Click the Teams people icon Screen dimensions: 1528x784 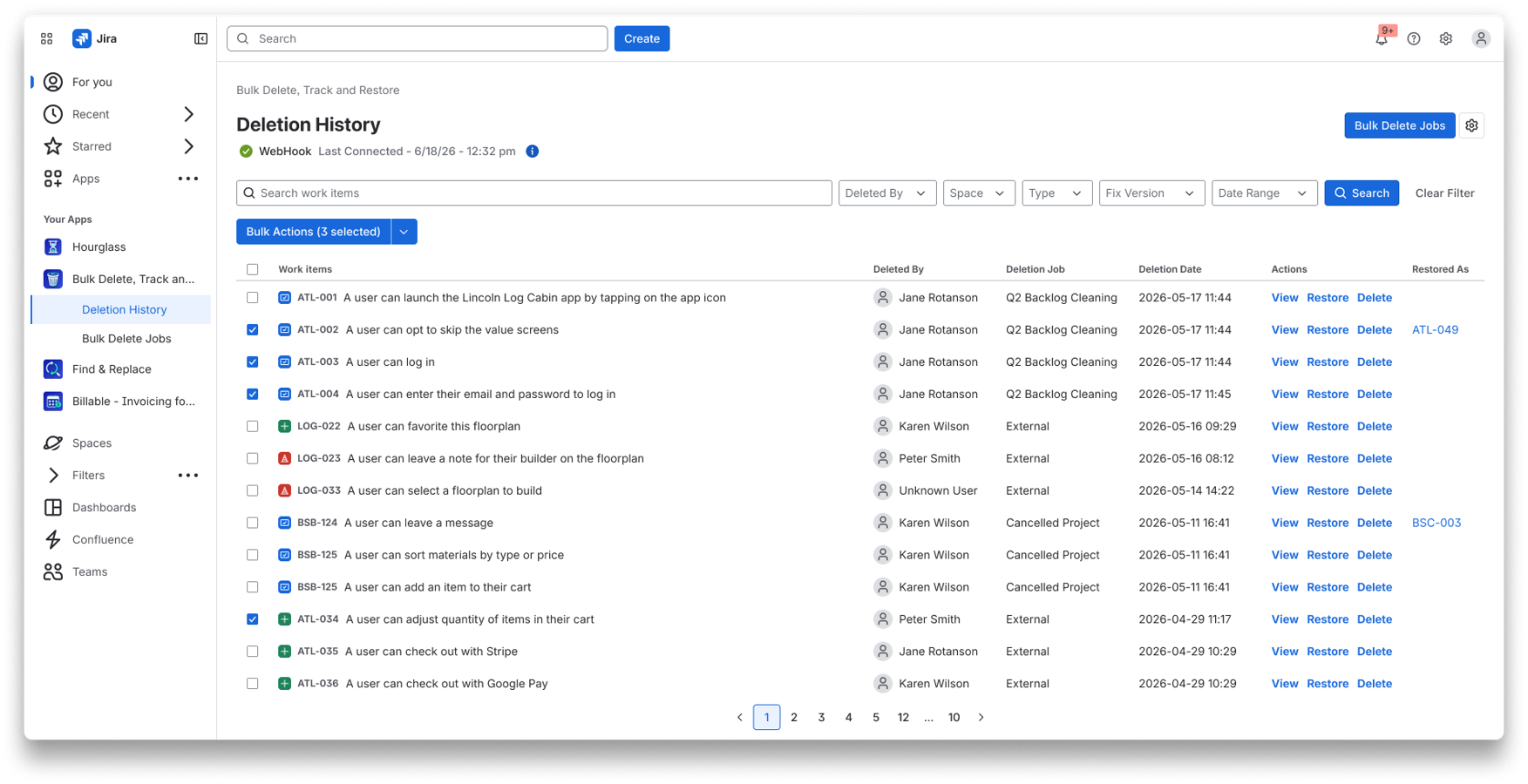click(x=53, y=572)
